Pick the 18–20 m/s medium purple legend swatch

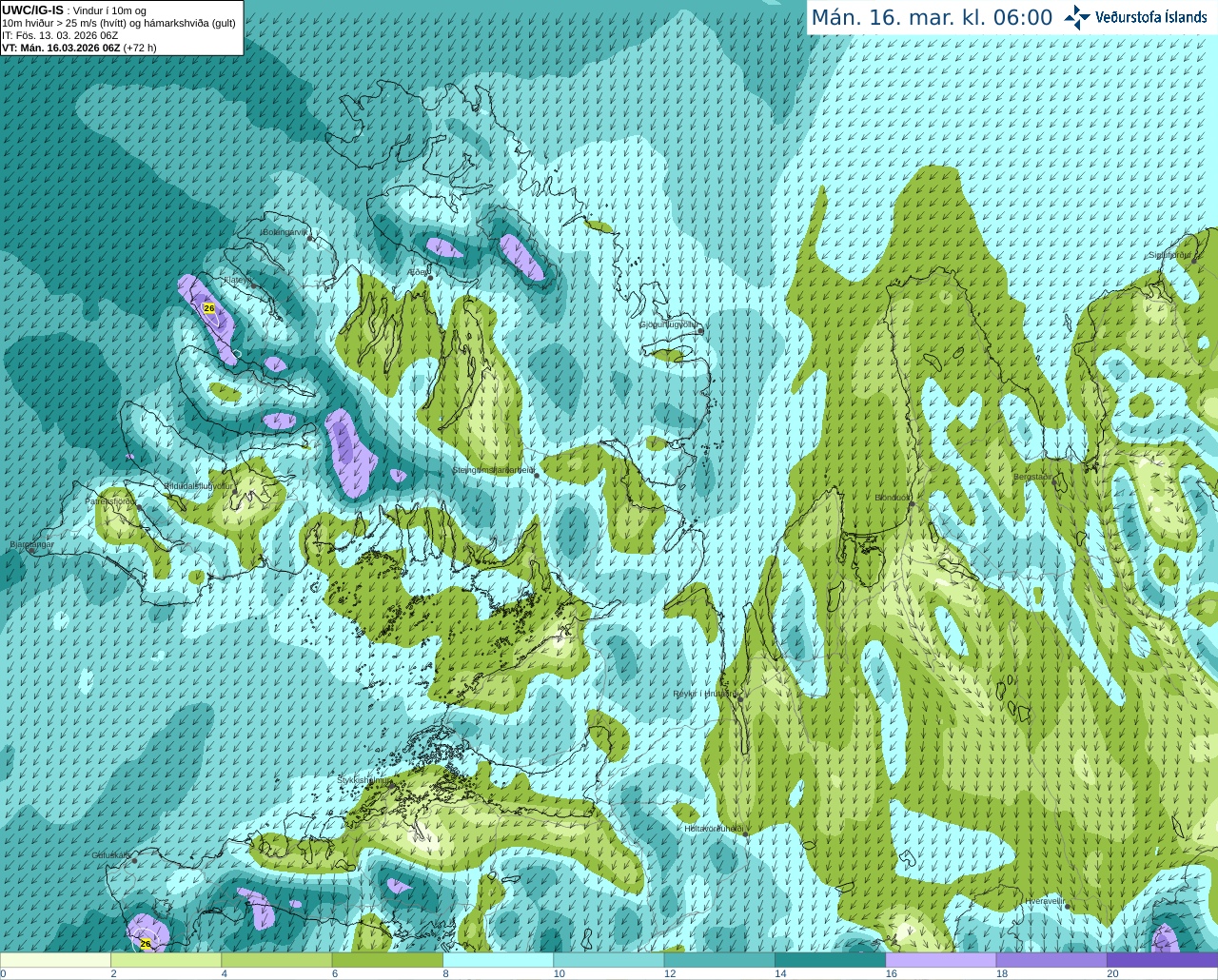(1051, 960)
